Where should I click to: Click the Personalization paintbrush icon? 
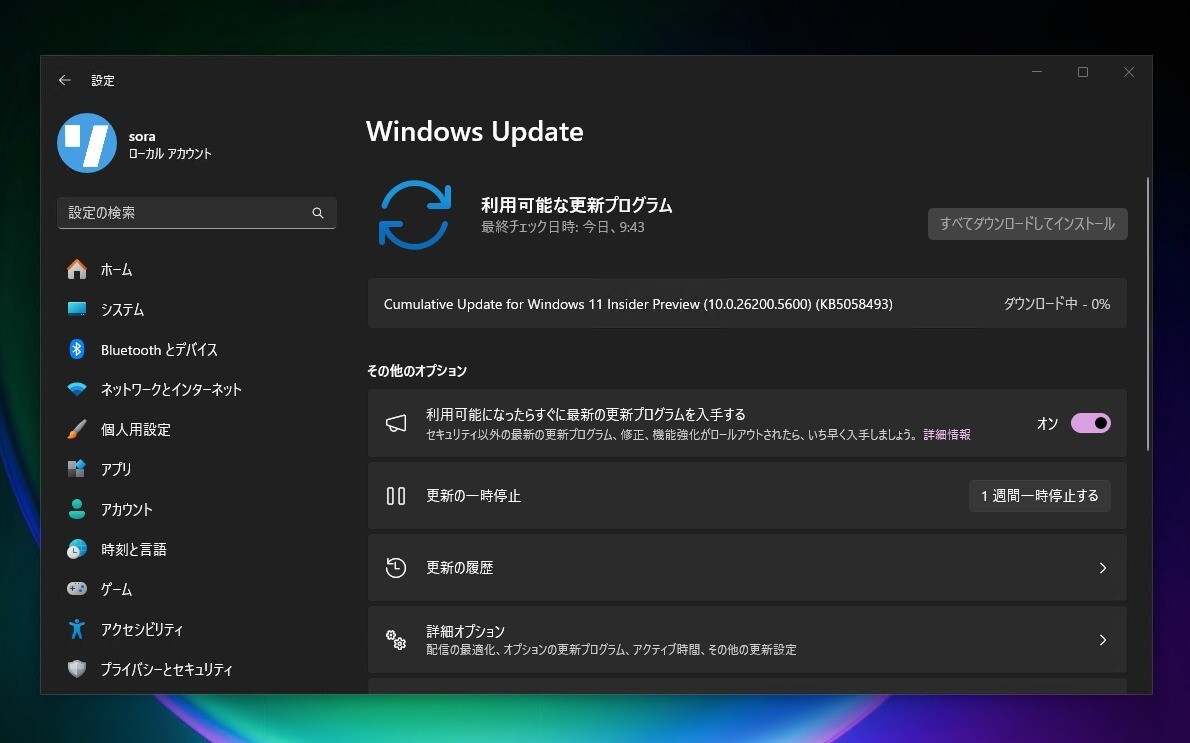pos(77,430)
